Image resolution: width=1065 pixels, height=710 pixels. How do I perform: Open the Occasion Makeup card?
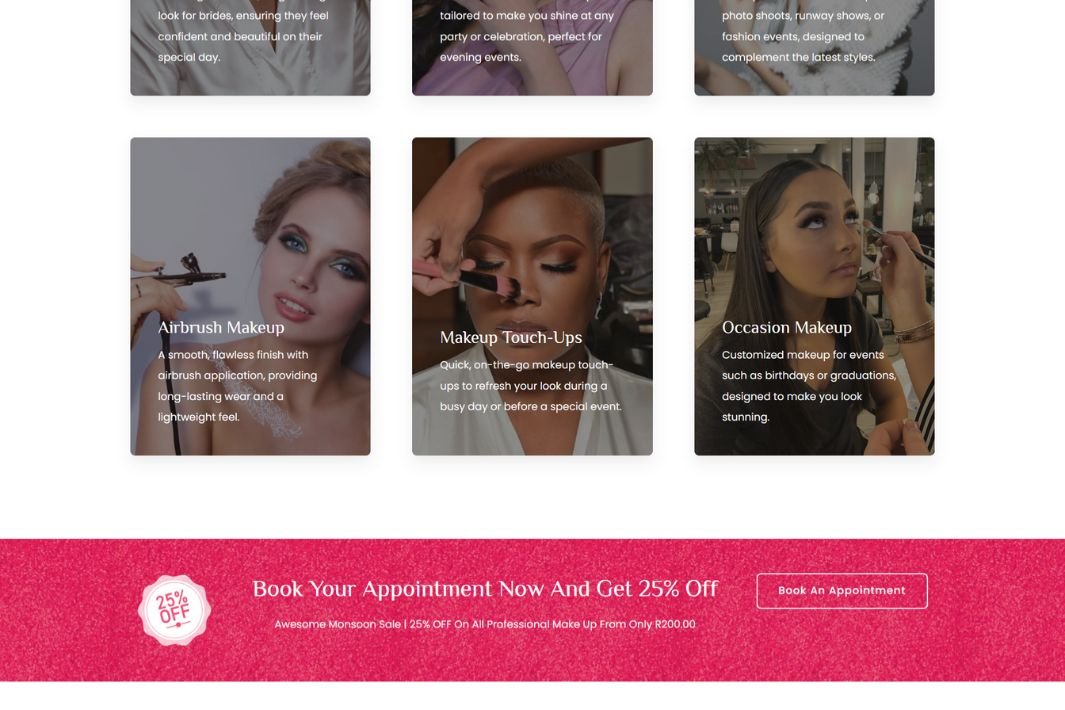click(x=814, y=296)
